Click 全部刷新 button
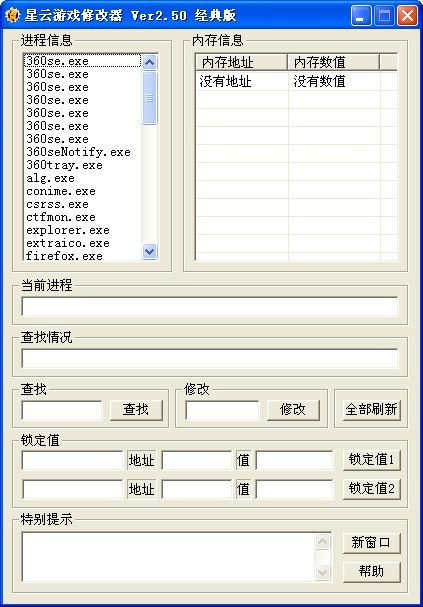This screenshot has height=607, width=423. [371, 410]
